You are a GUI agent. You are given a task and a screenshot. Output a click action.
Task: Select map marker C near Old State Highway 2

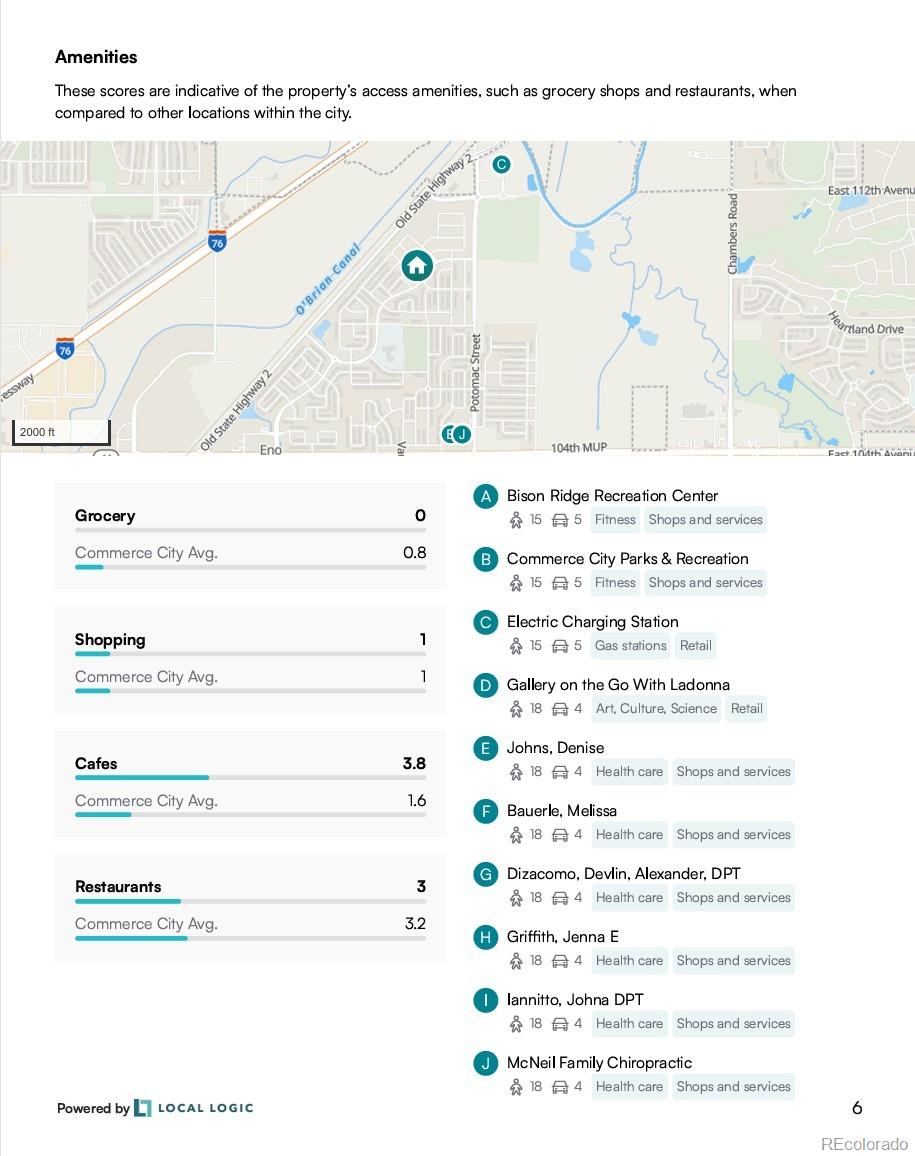(x=501, y=164)
